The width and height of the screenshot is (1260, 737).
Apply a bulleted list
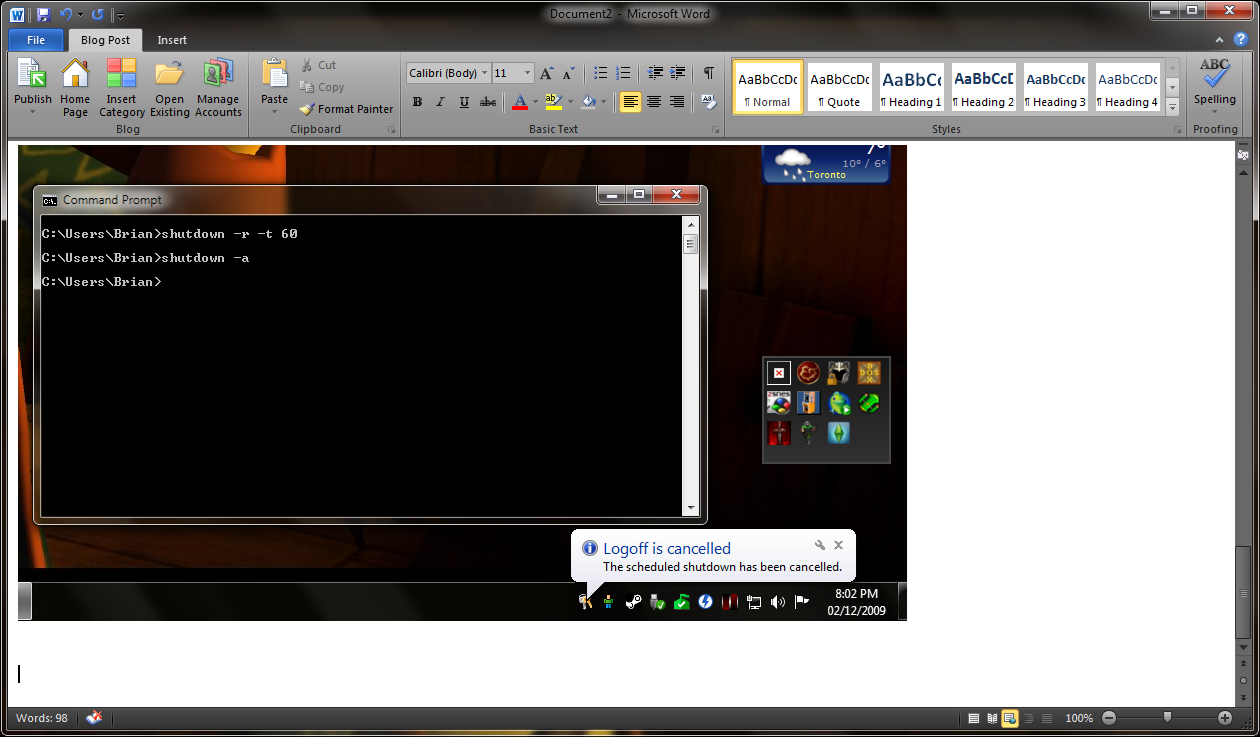tap(601, 73)
